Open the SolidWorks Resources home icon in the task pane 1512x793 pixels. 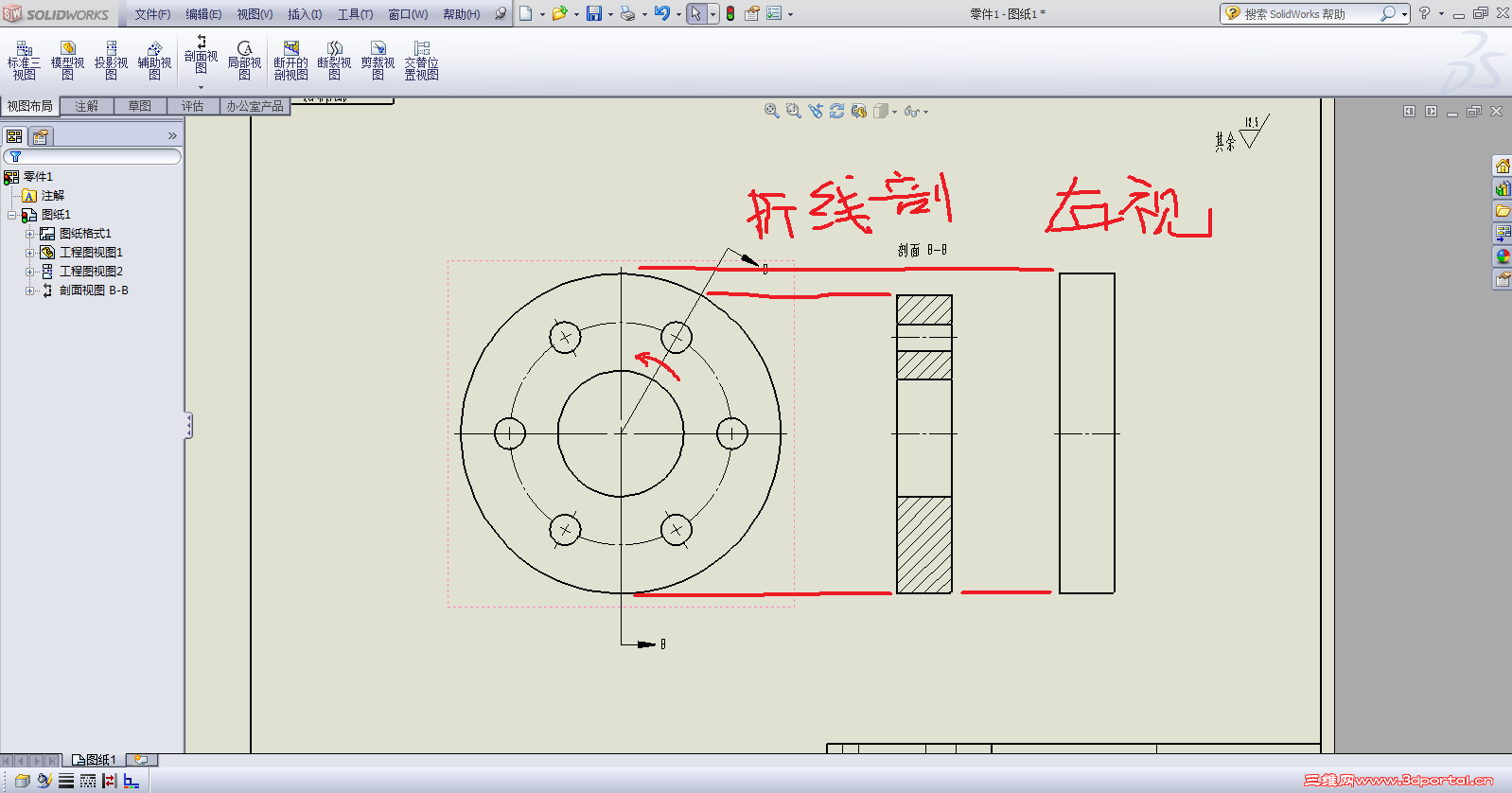(1503, 166)
